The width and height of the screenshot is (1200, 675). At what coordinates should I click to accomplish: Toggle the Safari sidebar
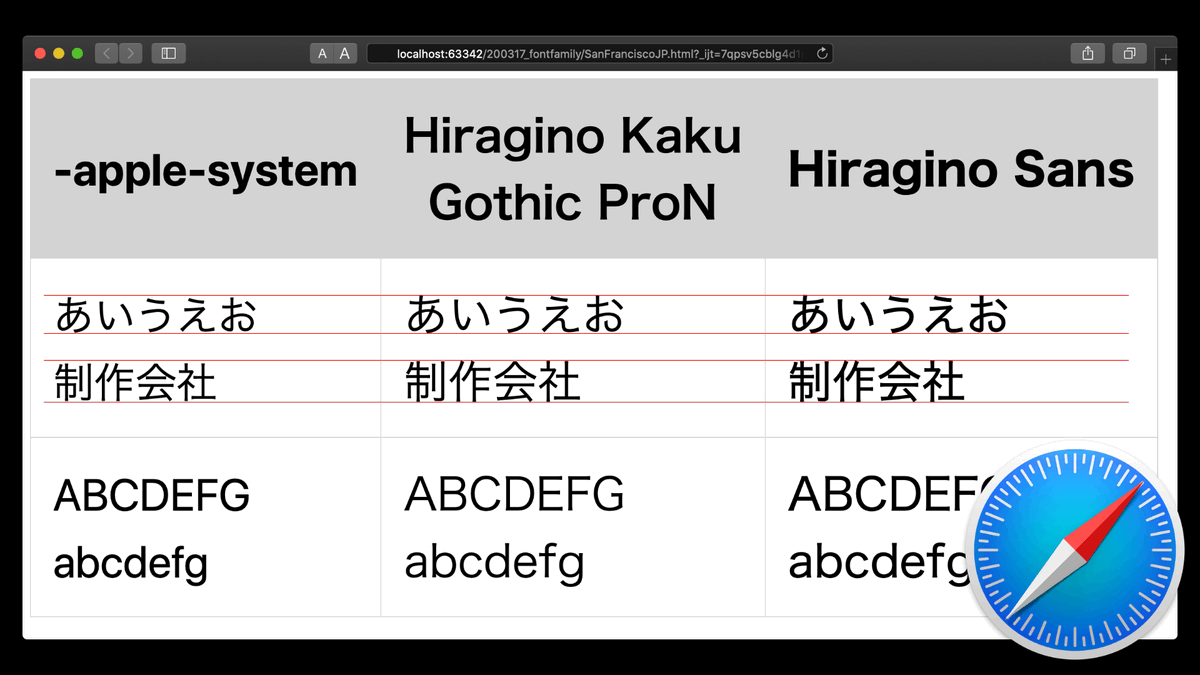[168, 54]
